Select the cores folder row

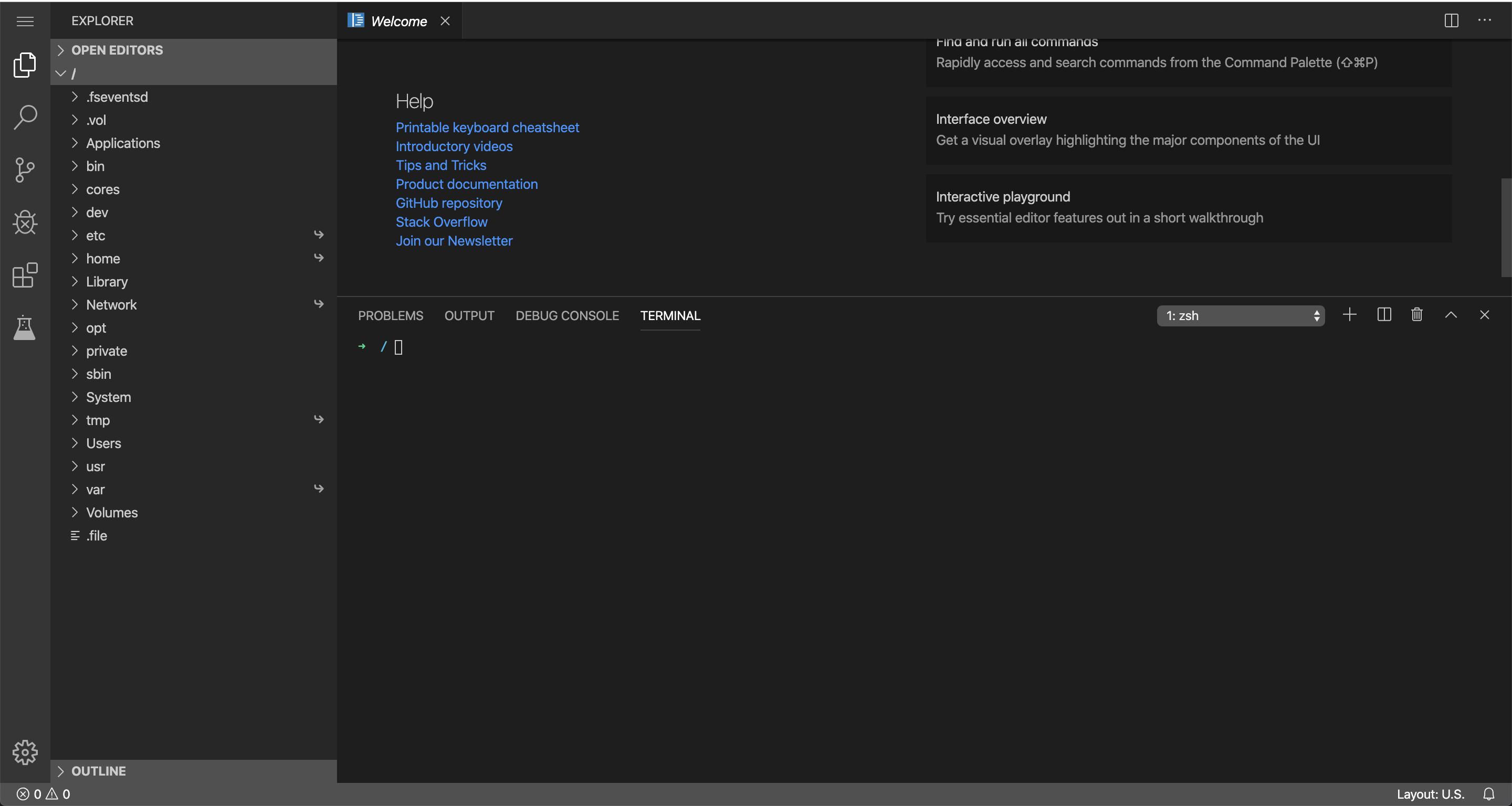(194, 189)
